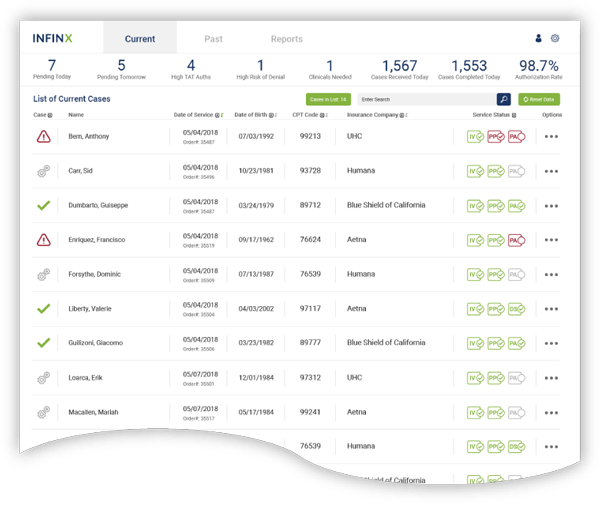Open options menu for Dumbarto, Guiseppe
This screenshot has height=523, width=600.
551,206
